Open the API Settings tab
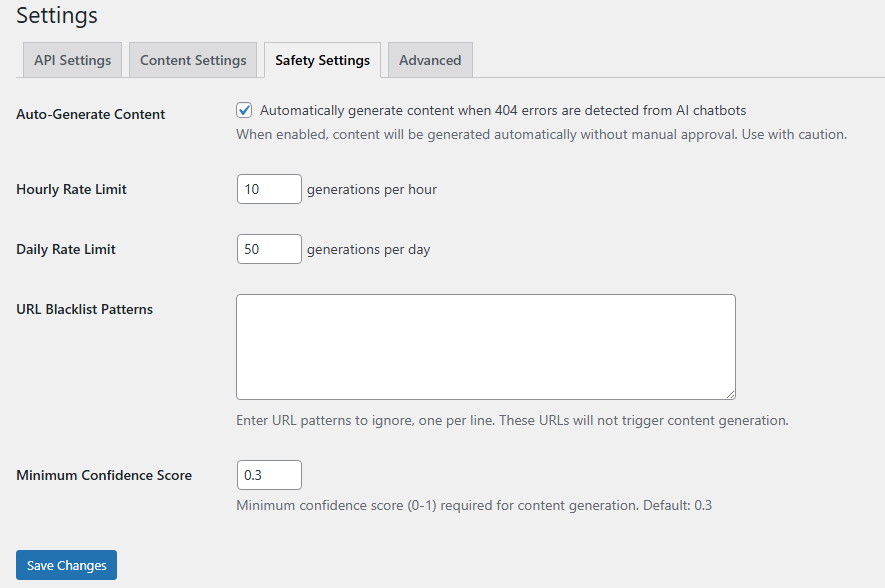 pos(72,60)
